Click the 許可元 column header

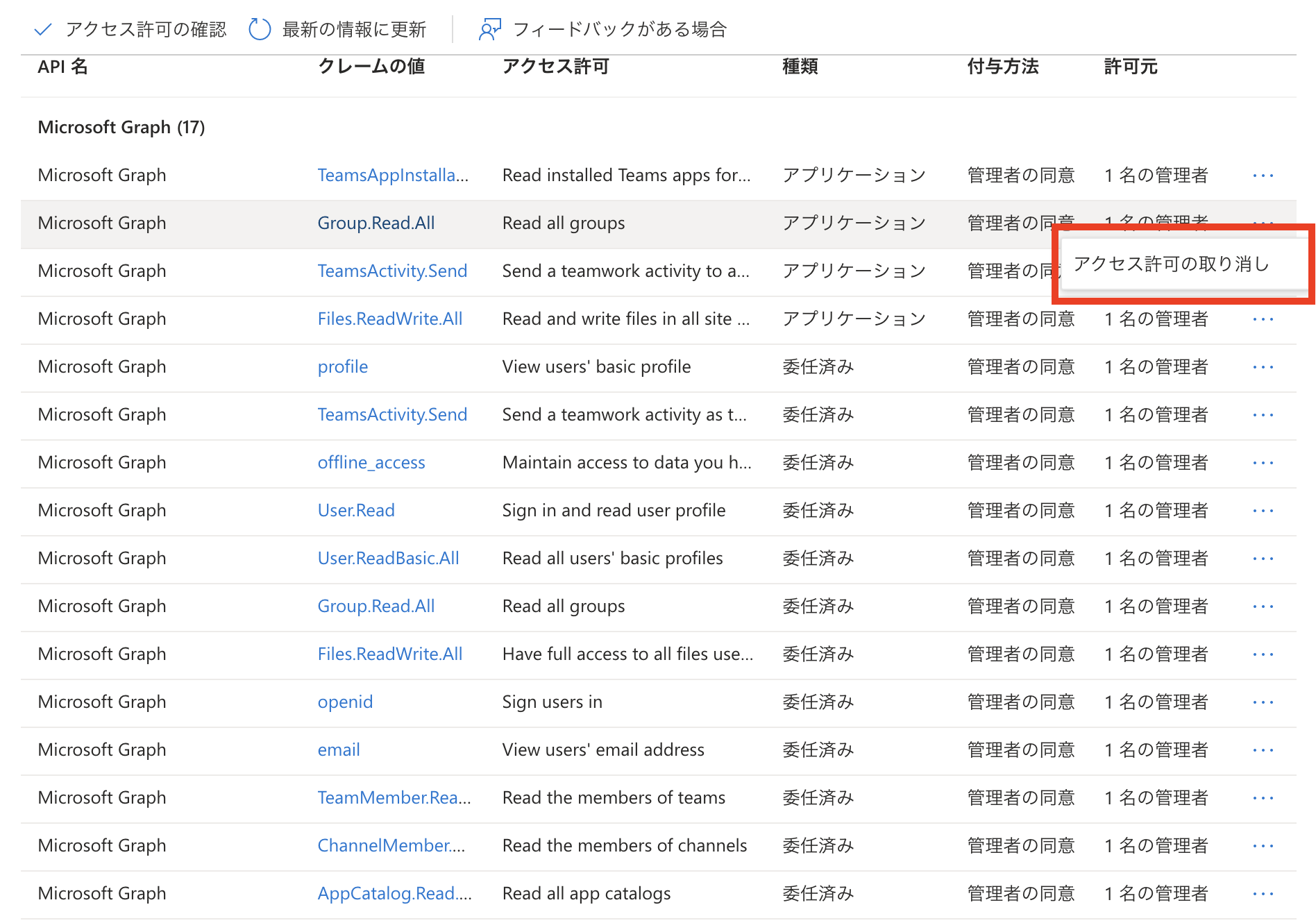pos(1131,67)
